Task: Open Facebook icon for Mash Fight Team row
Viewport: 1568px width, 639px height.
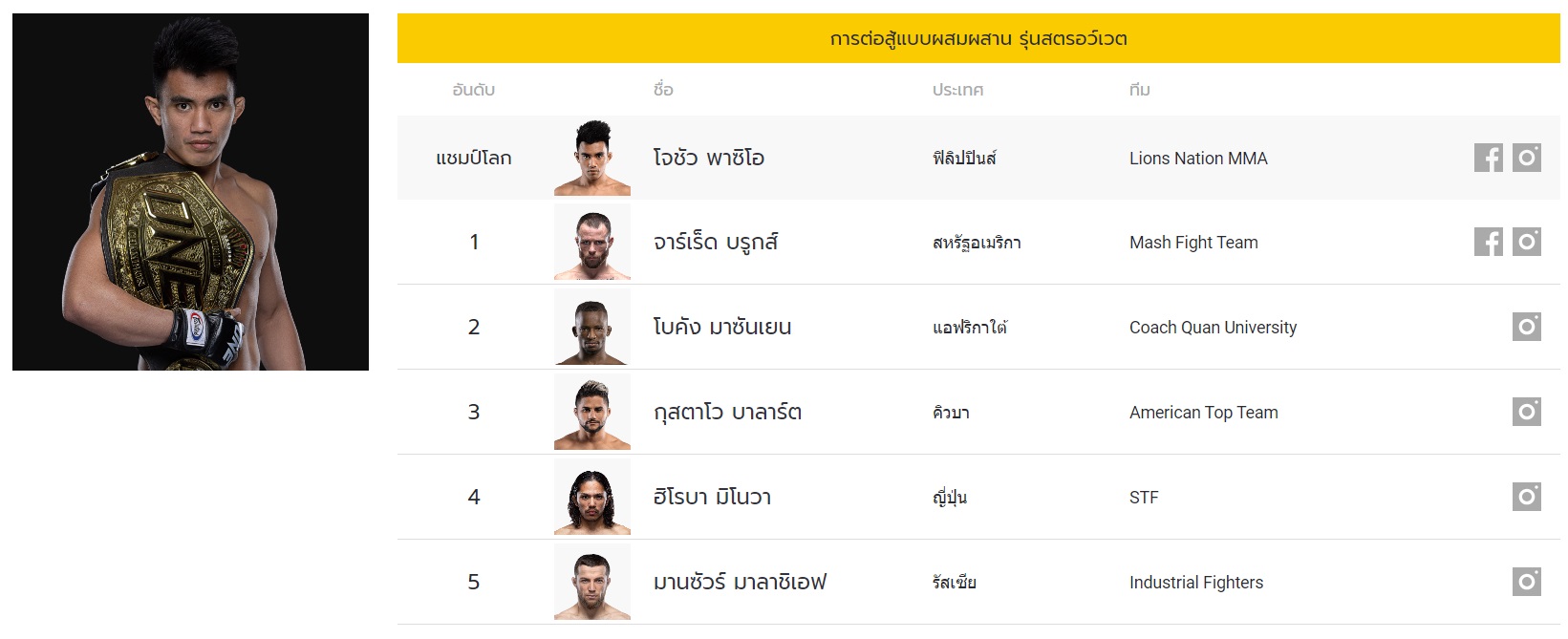Action: tap(1489, 242)
